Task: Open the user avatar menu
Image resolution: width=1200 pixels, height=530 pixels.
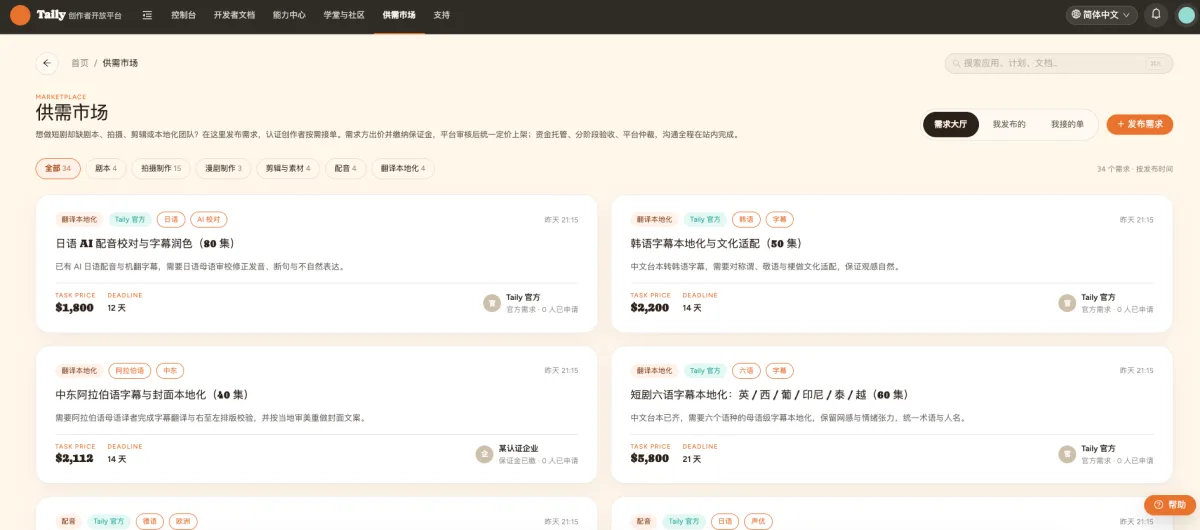Action: [x=1186, y=15]
